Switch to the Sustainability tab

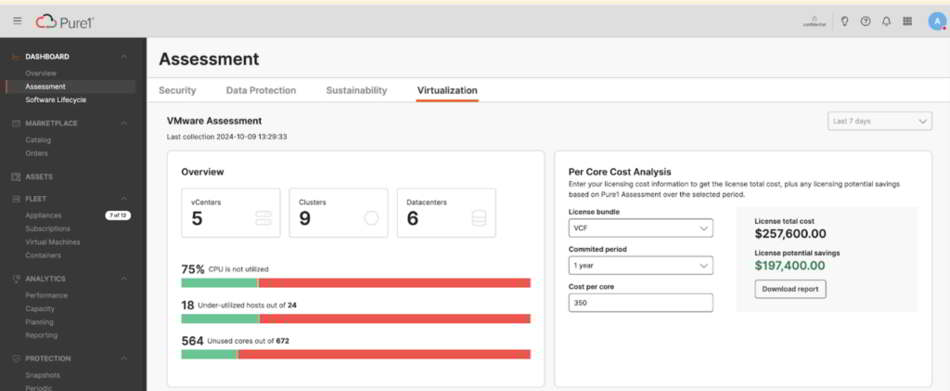(356, 90)
